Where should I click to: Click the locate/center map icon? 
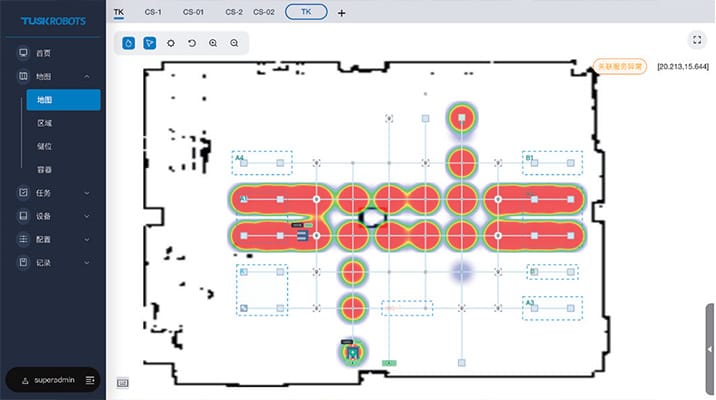point(171,43)
